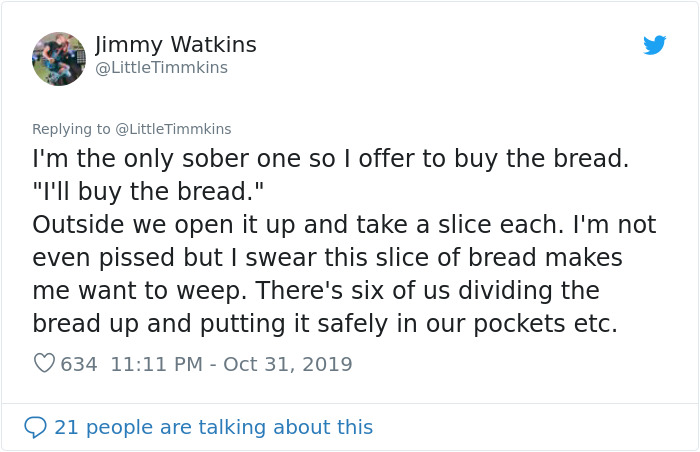
Task: Open @LittleTimmkins in the Replying to line
Action: click(173, 129)
